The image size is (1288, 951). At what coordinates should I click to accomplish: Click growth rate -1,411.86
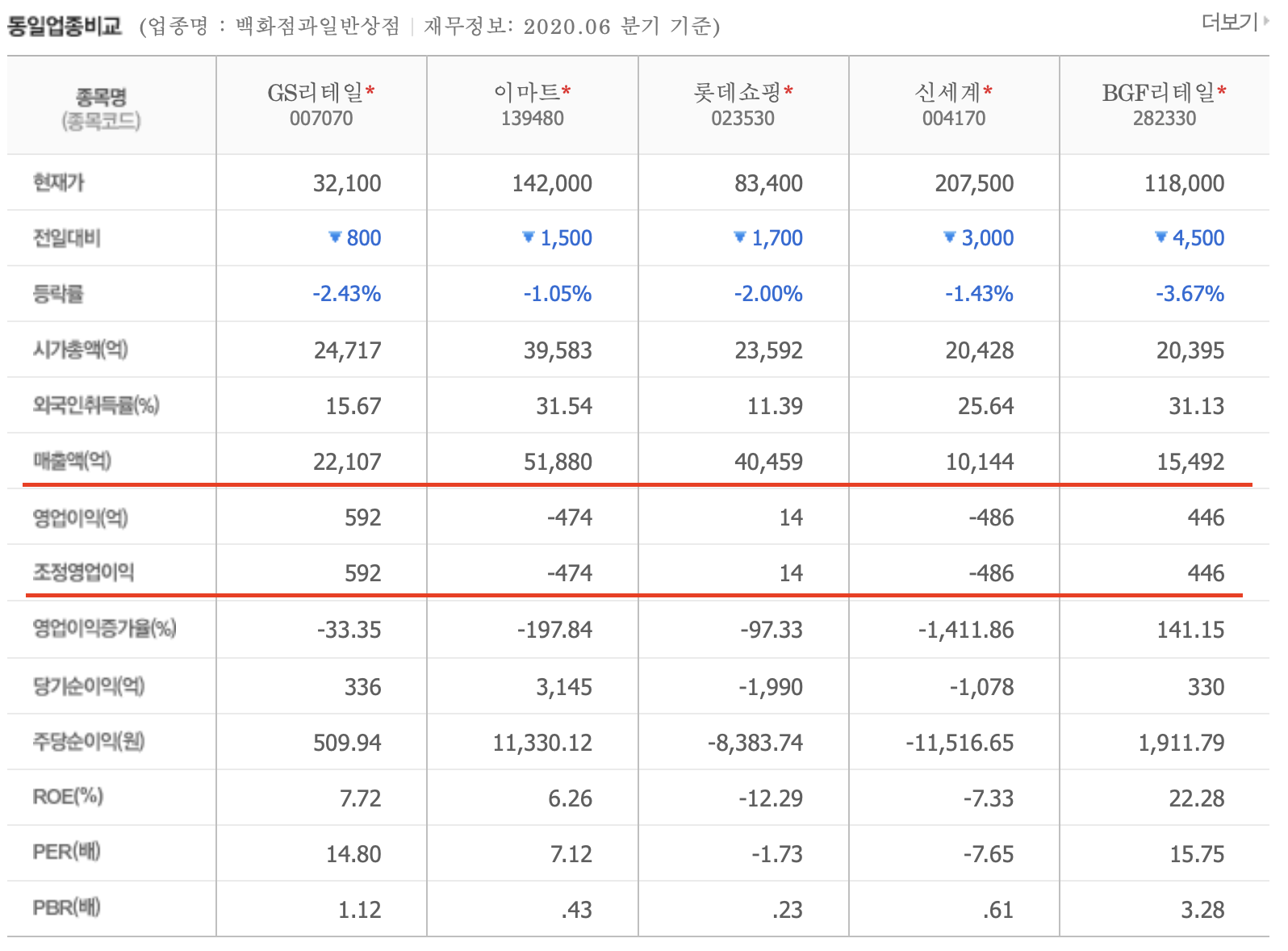click(x=966, y=630)
